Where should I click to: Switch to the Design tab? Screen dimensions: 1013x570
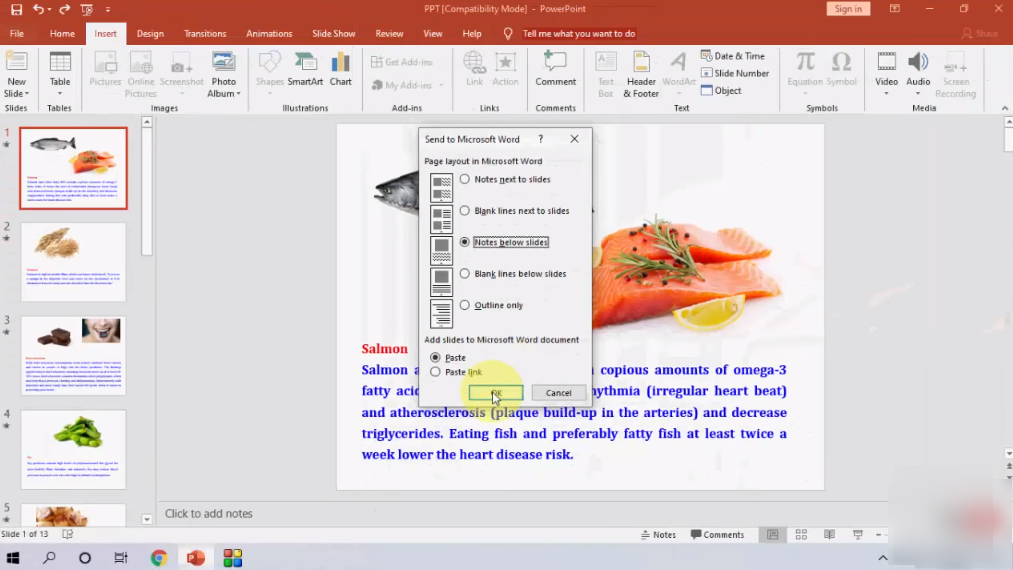click(150, 34)
